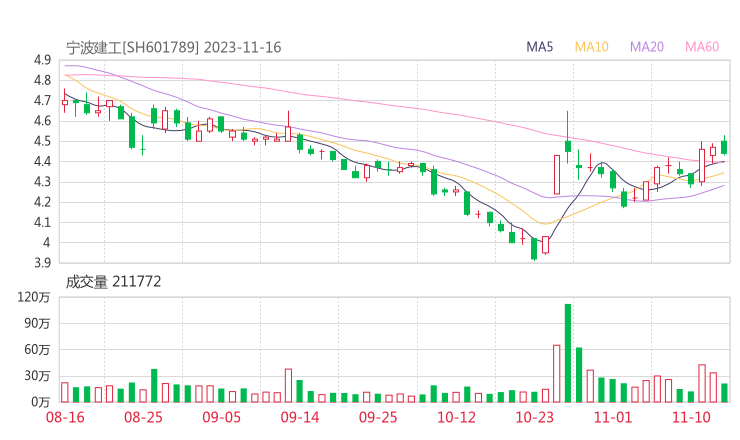Click the 4.9 price axis label

[x=42, y=60]
